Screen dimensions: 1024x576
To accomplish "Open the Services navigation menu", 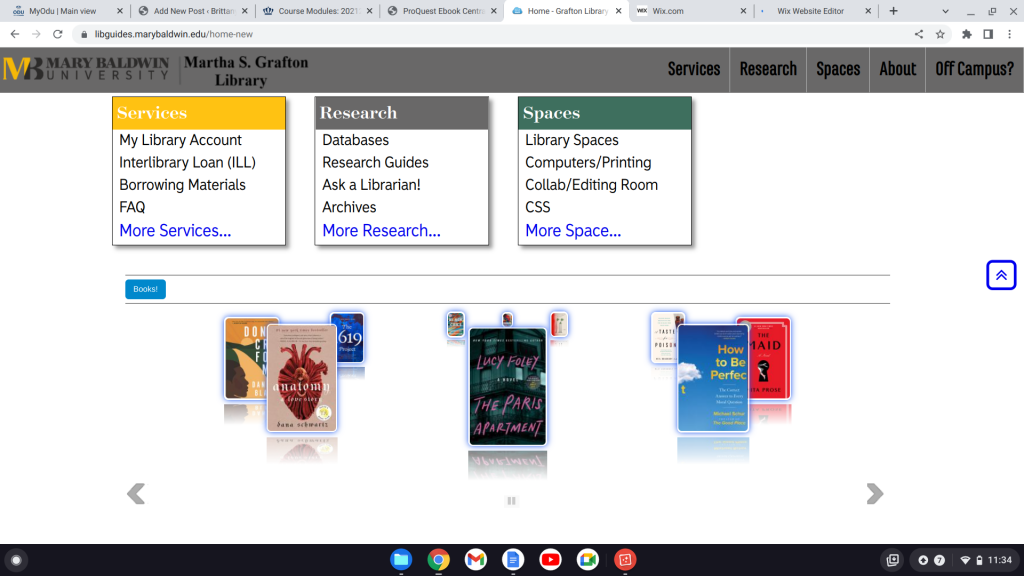I will click(x=694, y=69).
